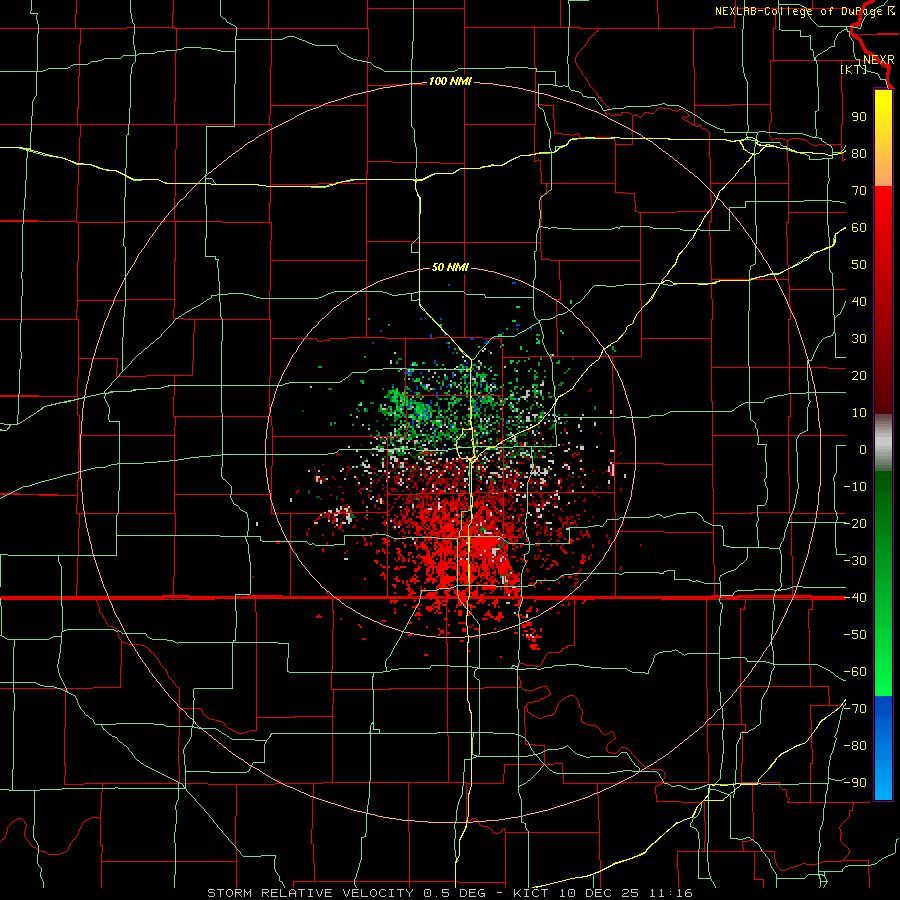Click the "50 NMI" range ring label
This screenshot has height=900, width=900.
click(450, 267)
